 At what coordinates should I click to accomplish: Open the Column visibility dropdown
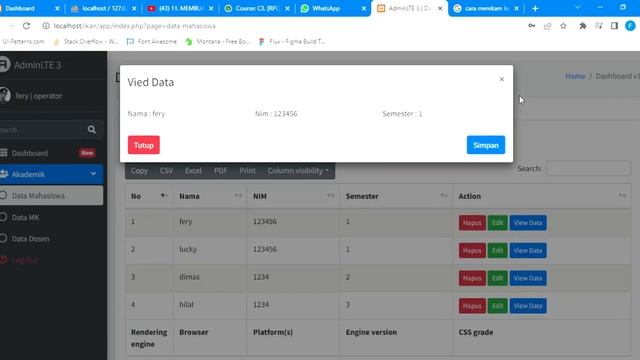(x=298, y=171)
